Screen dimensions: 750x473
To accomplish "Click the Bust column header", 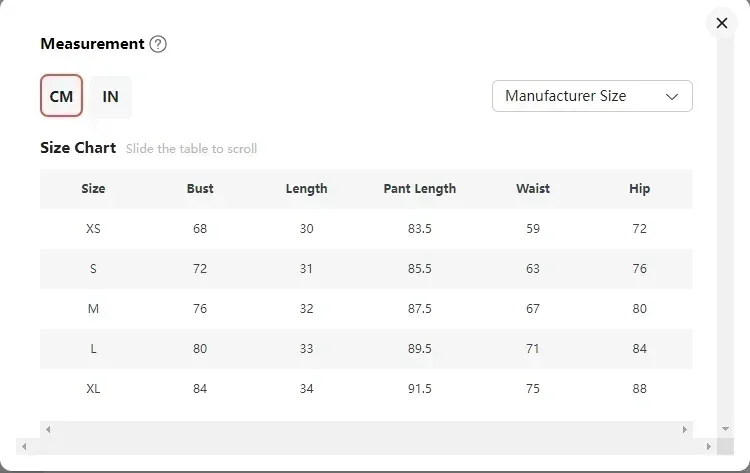I will [200, 188].
